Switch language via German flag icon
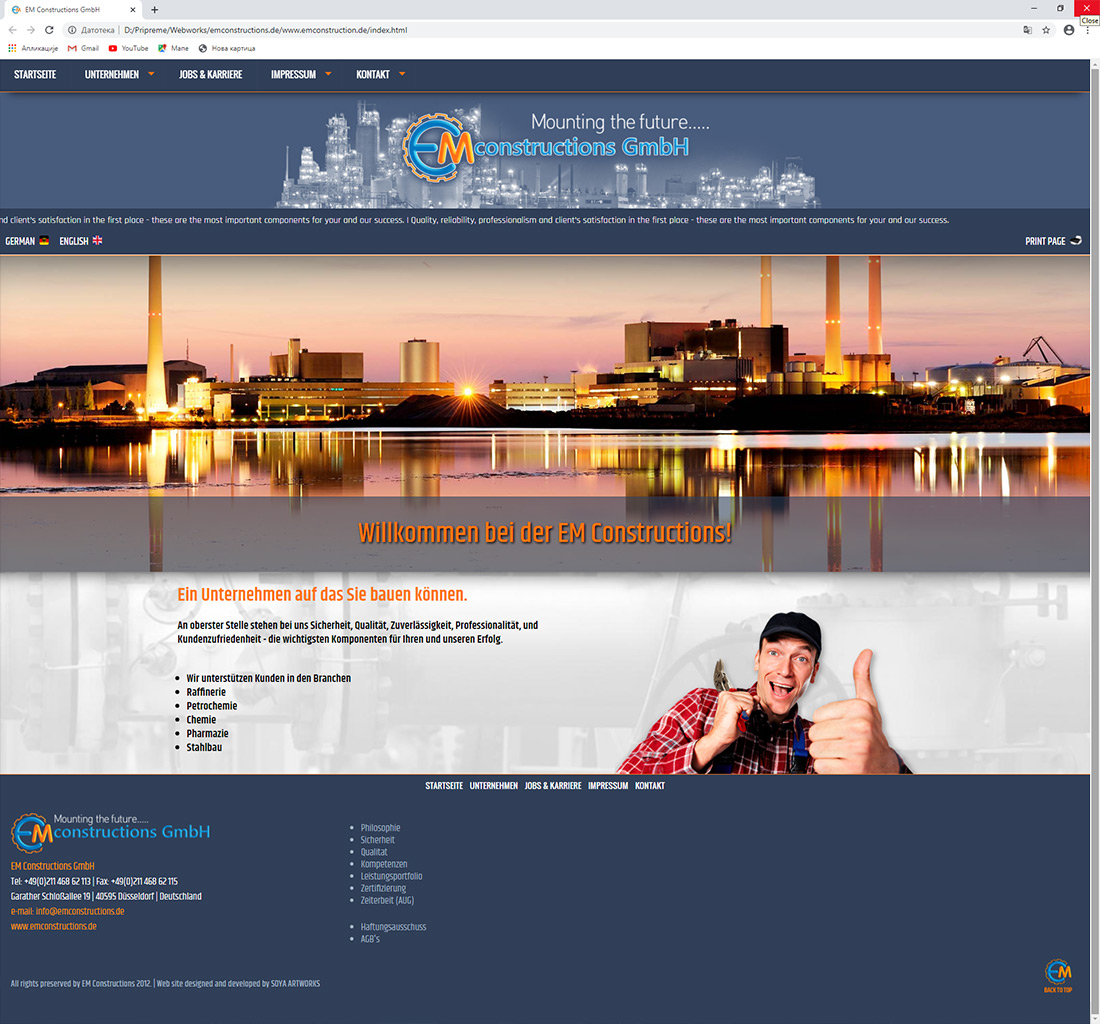Viewport: 1100px width, 1024px height. (44, 241)
